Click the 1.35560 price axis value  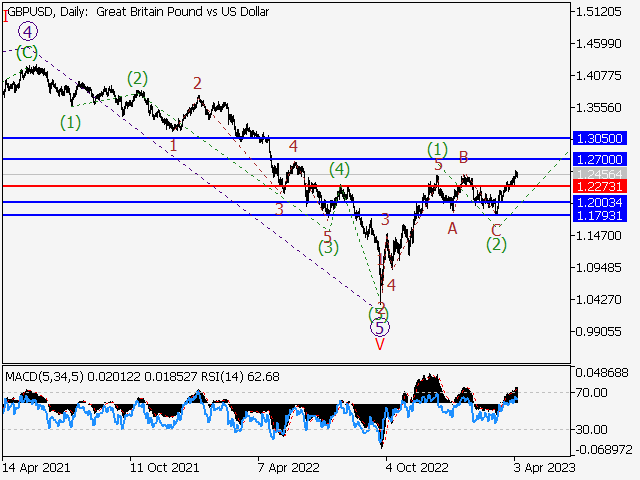[598, 108]
